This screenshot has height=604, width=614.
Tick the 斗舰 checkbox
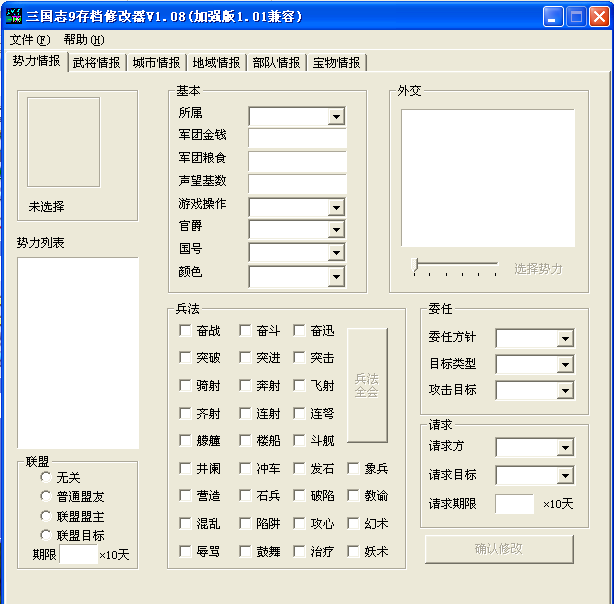(299, 440)
